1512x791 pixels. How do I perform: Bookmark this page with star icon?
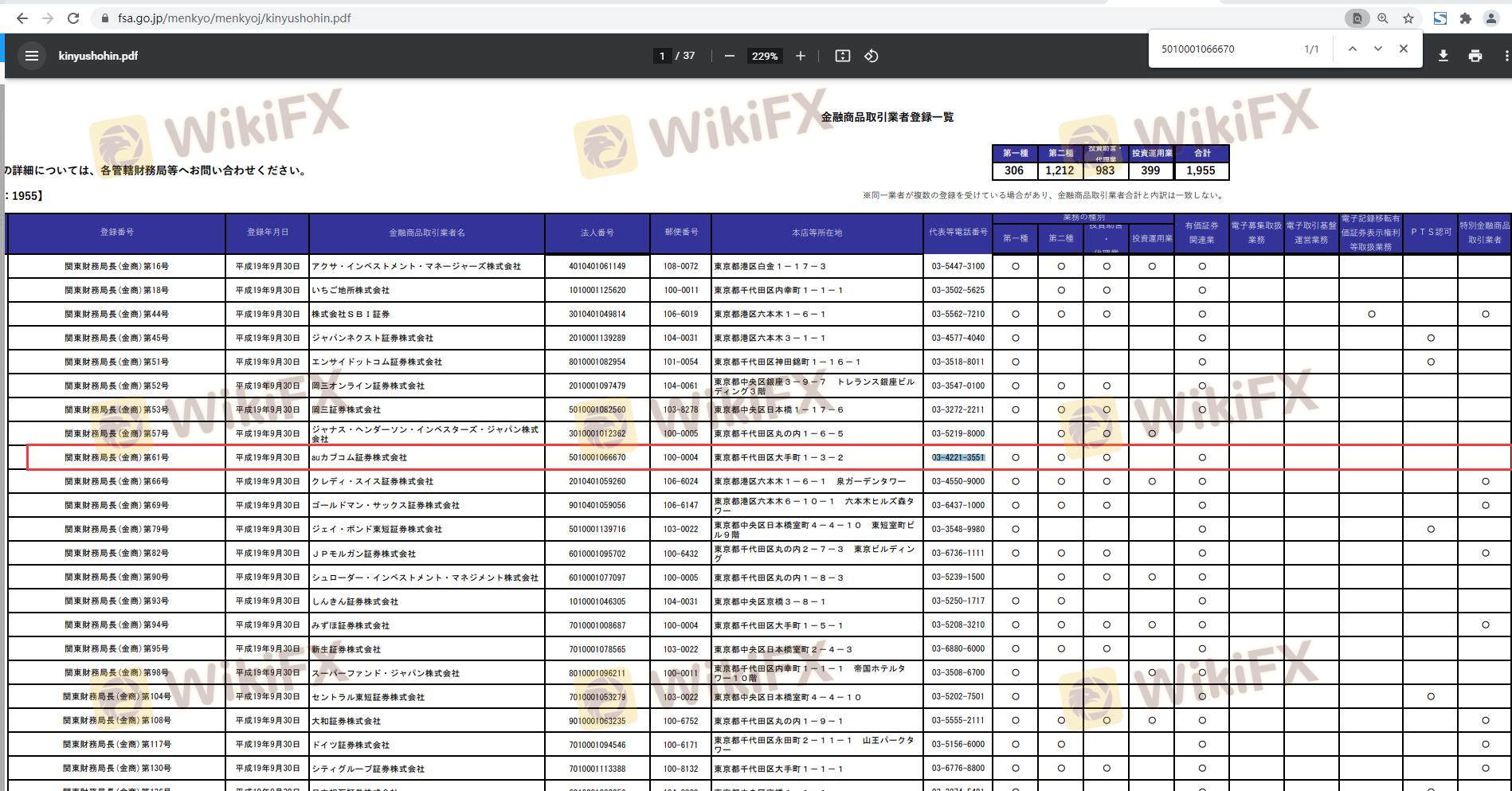[1408, 18]
